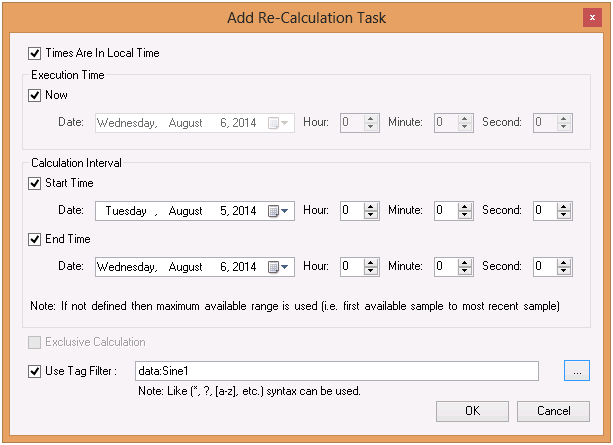Click the tag filter browse button
This screenshot has width=613, height=445.
[x=577, y=371]
